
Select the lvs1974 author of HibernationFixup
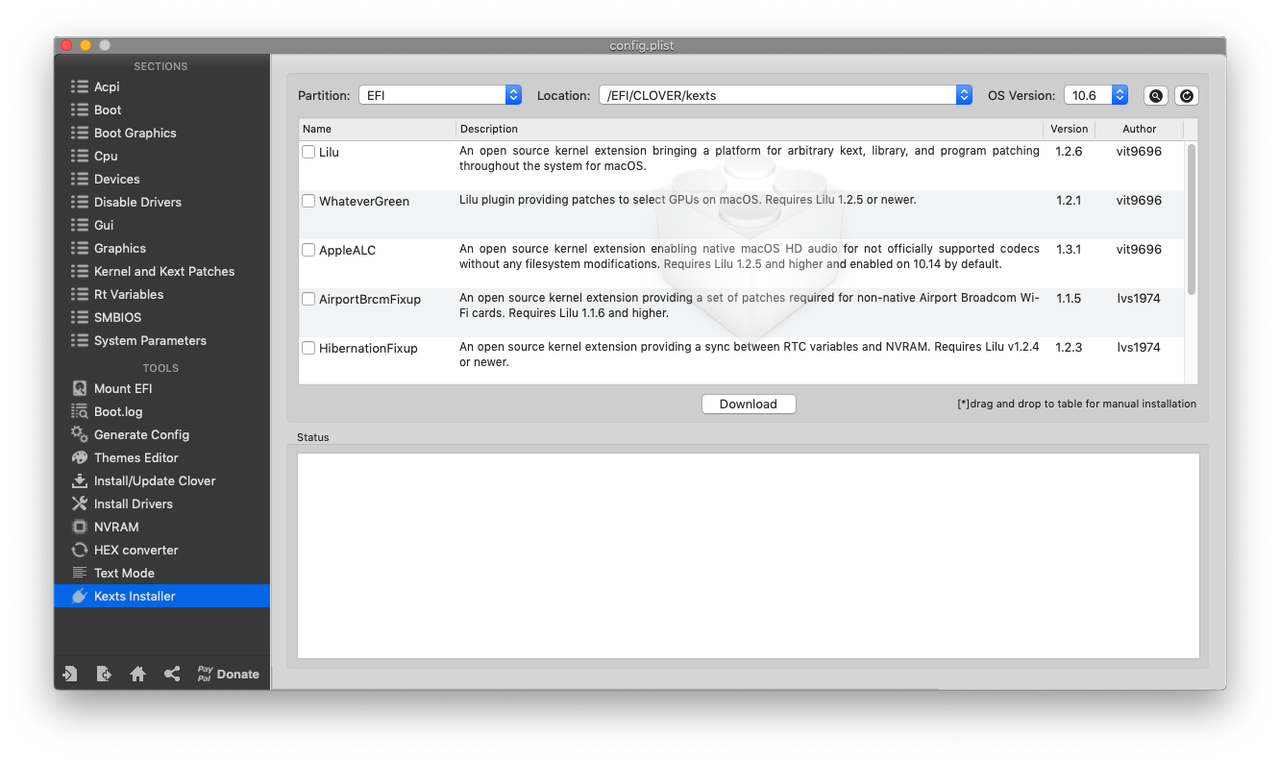coord(1139,348)
